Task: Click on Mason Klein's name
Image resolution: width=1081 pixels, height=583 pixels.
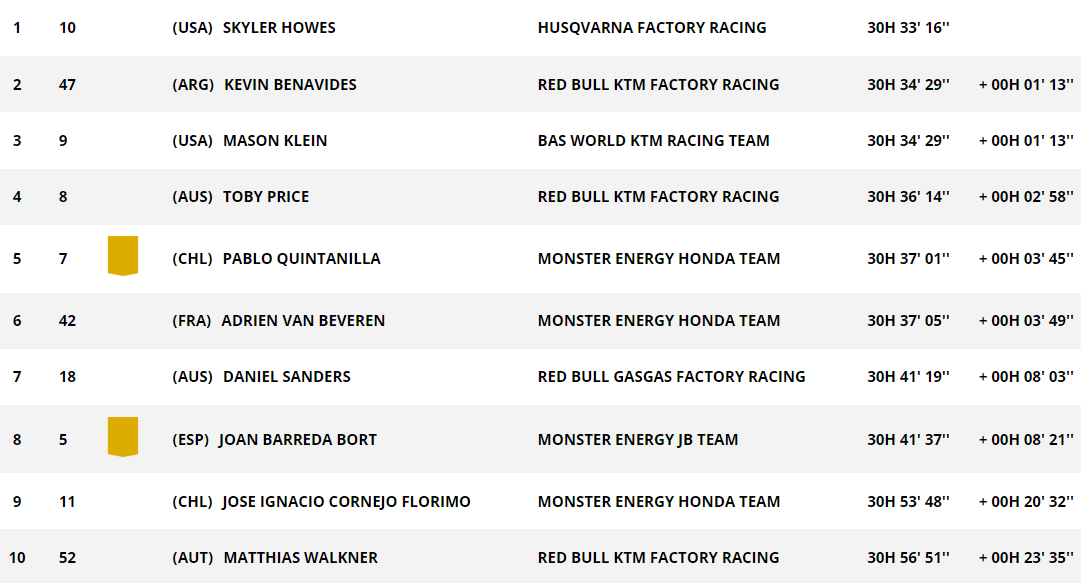Action: point(275,141)
